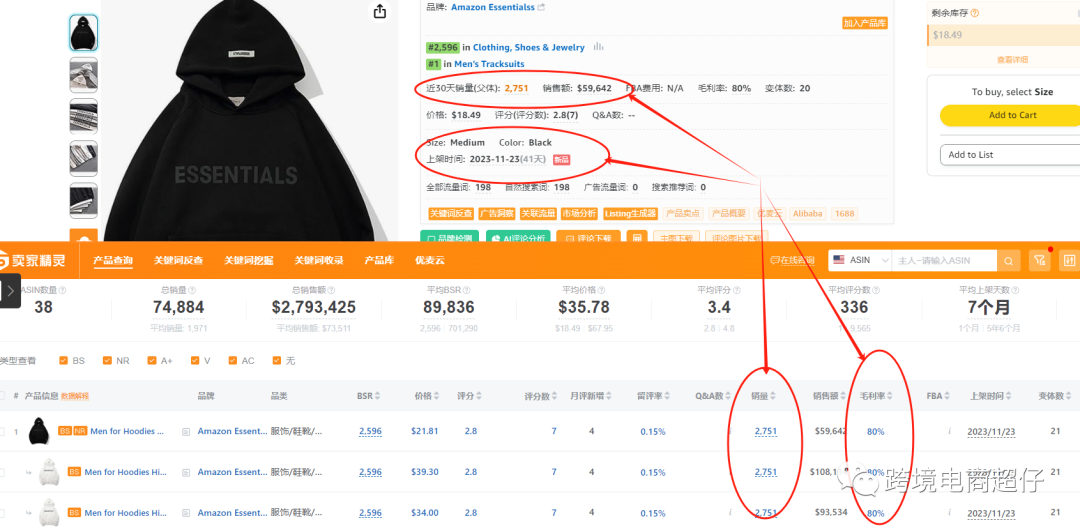
Task: Sort the table by the 价格 column arrows
Action: (435, 396)
